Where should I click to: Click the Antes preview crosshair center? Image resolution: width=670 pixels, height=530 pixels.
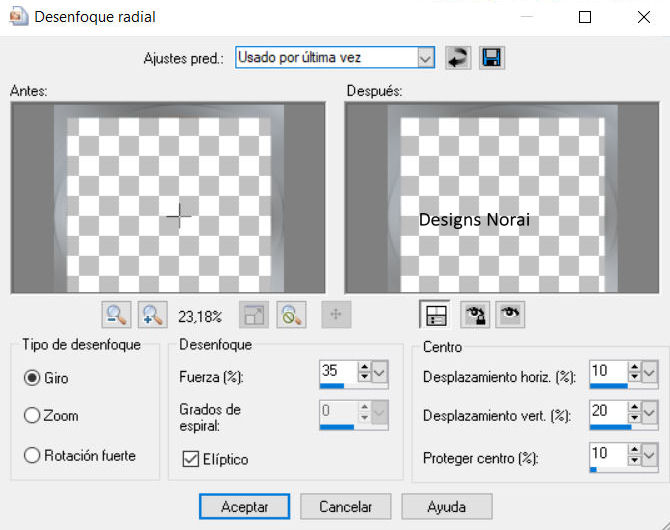coord(179,216)
